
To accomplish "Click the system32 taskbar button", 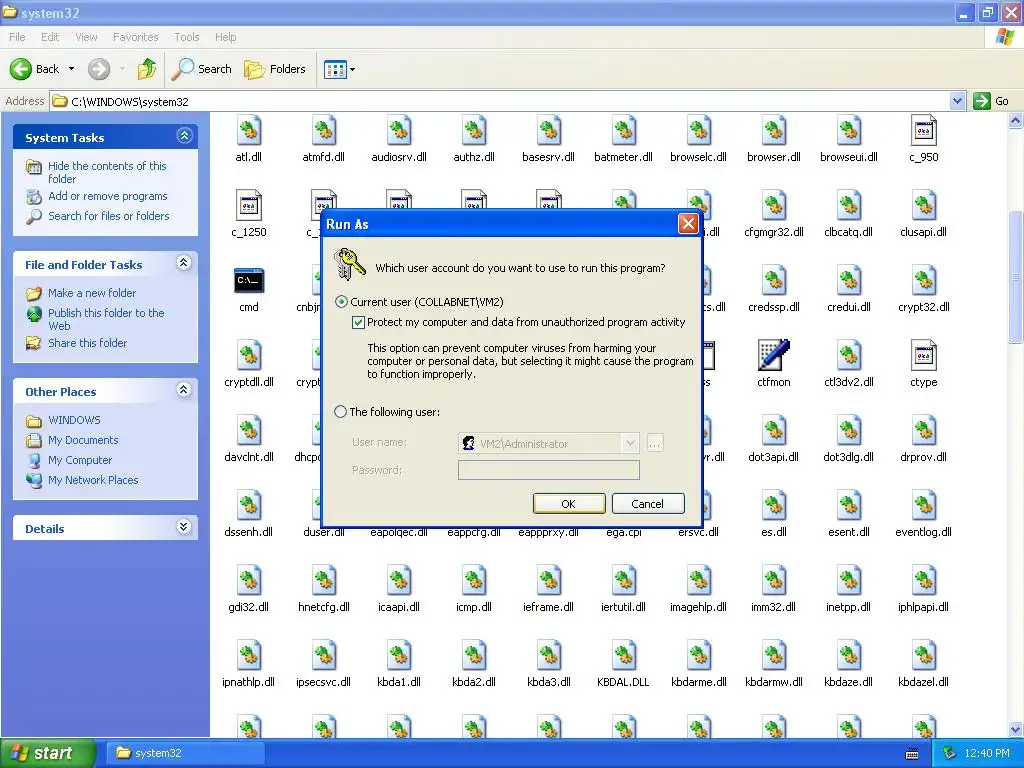I will (186, 753).
